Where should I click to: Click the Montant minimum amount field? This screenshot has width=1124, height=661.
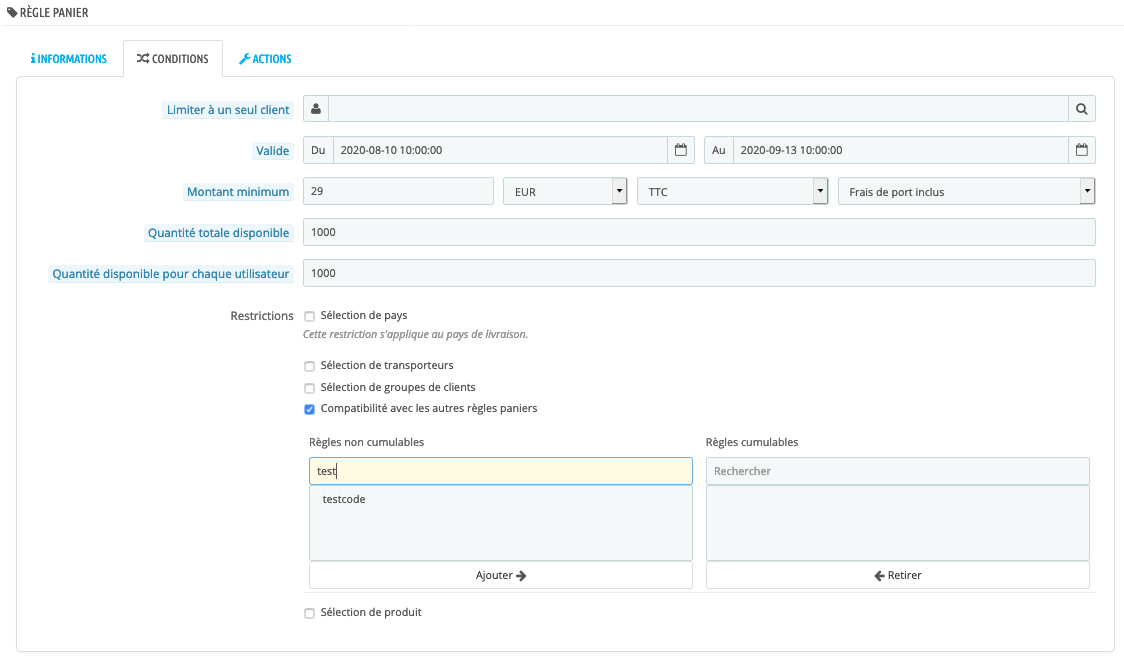point(399,191)
